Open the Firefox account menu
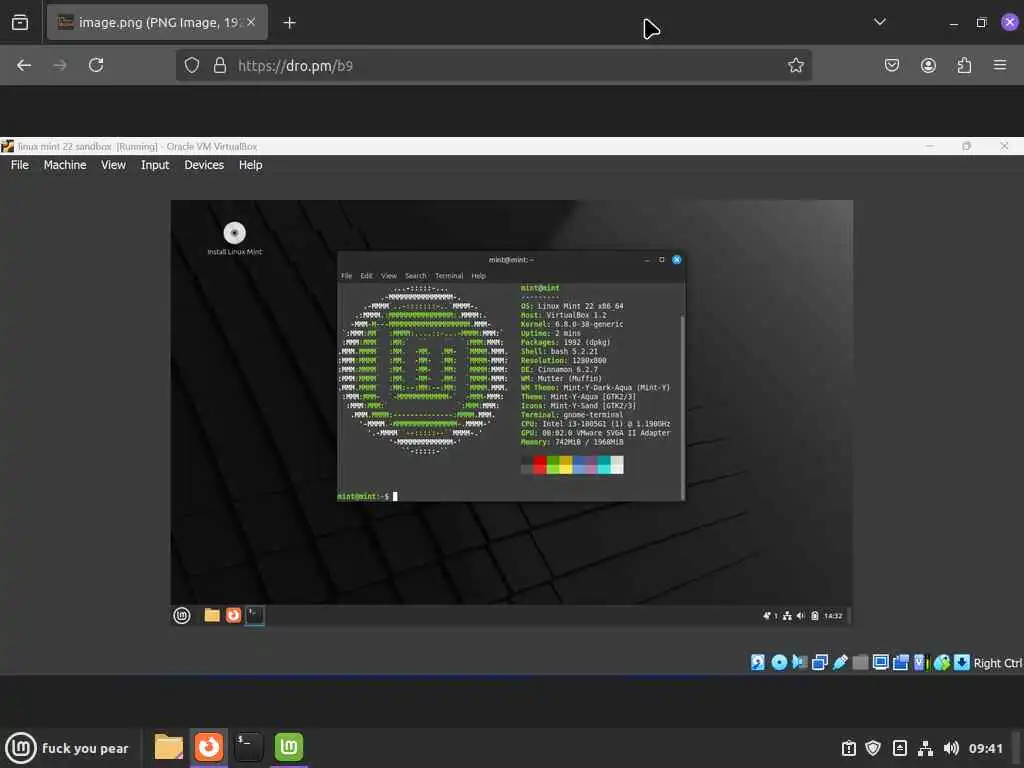The image size is (1024, 768). tap(928, 65)
